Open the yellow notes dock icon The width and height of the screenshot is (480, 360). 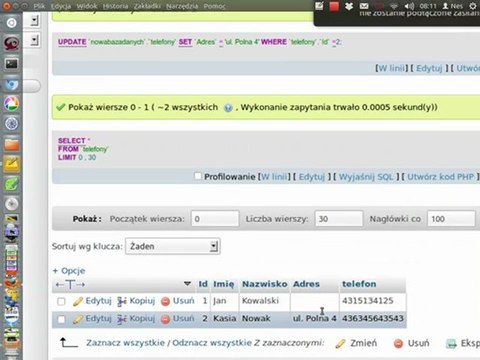pos(11,164)
